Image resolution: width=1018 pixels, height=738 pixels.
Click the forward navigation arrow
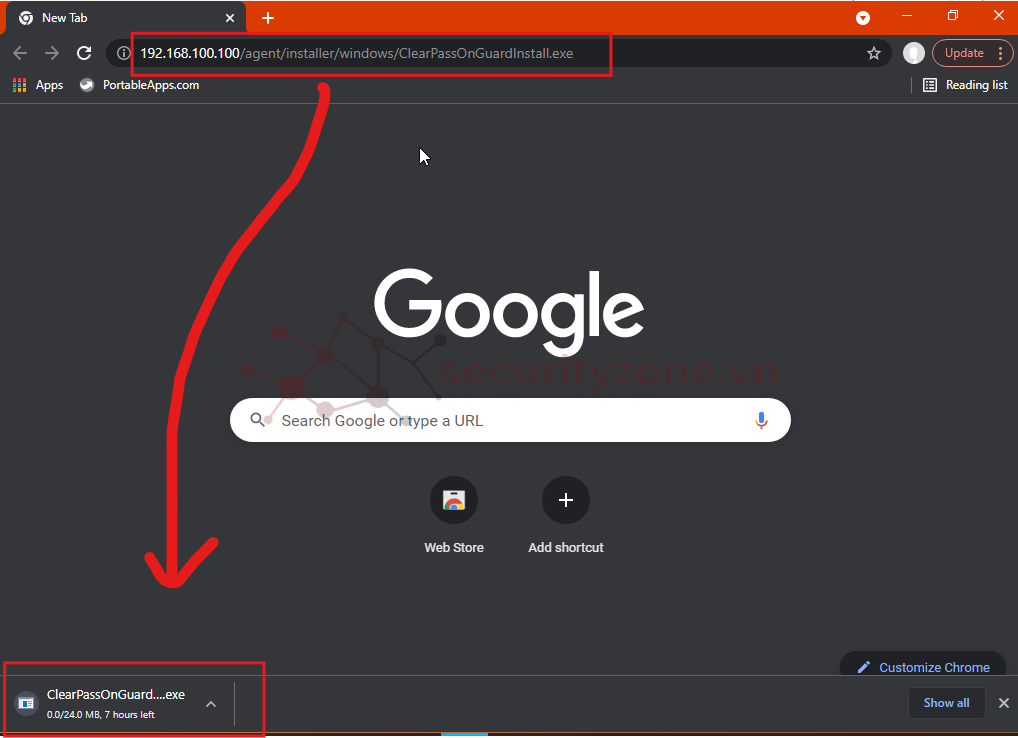(x=52, y=53)
